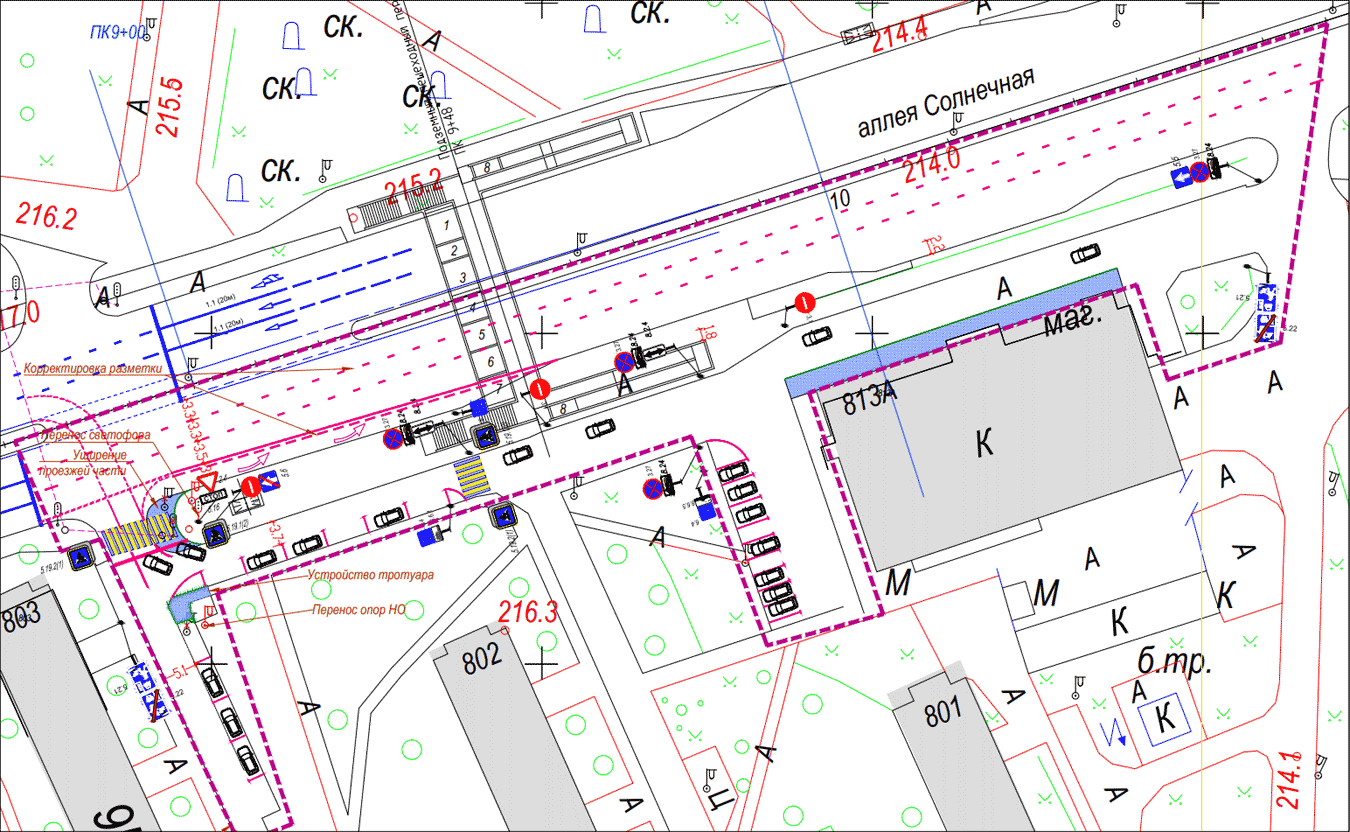Select the no-entry sign next to the СТОП plate
Image resolution: width=1350 pixels, height=832 pixels.
(251, 486)
